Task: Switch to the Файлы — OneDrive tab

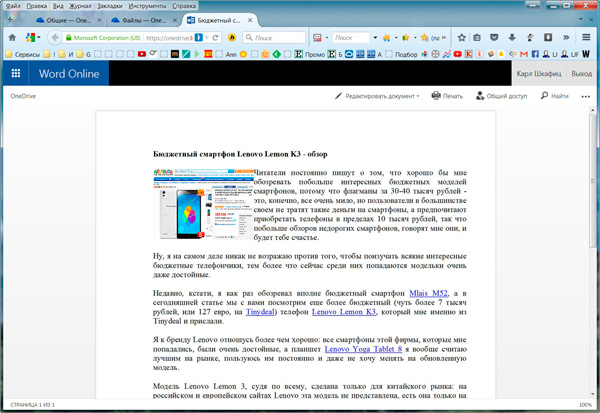Action: [x=138, y=20]
